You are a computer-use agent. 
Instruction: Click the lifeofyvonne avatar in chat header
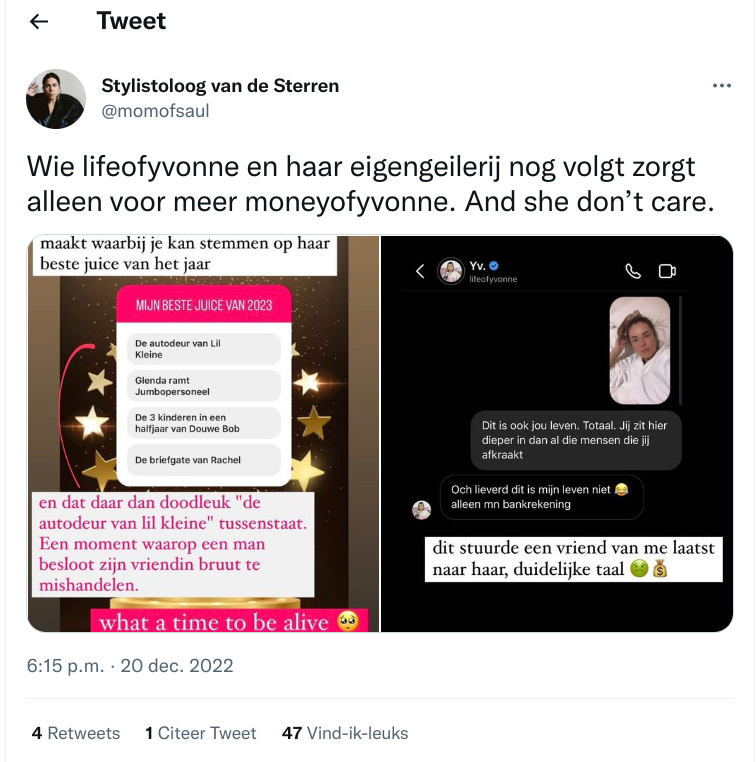pyautogui.click(x=450, y=271)
